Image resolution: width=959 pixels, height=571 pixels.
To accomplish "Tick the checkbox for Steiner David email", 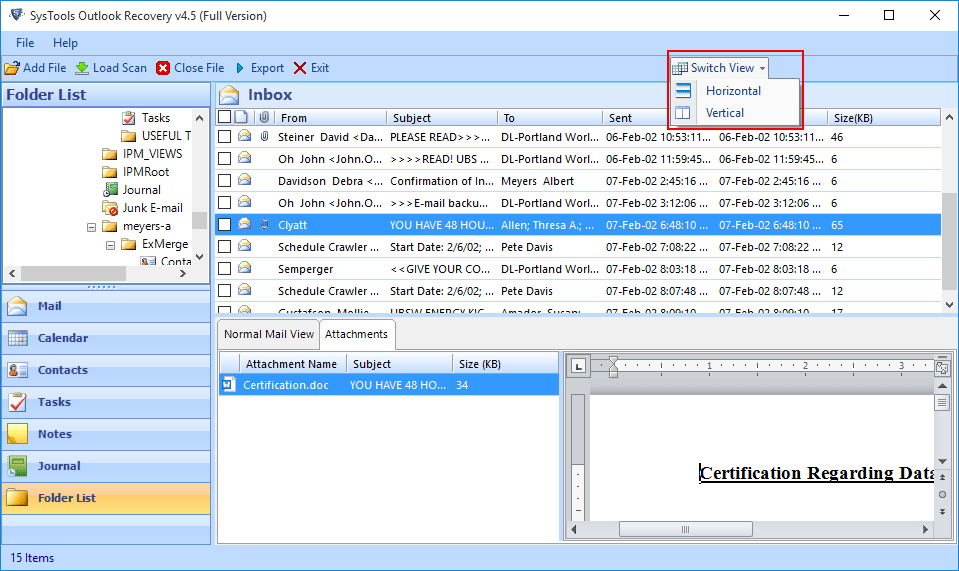I will click(x=225, y=137).
